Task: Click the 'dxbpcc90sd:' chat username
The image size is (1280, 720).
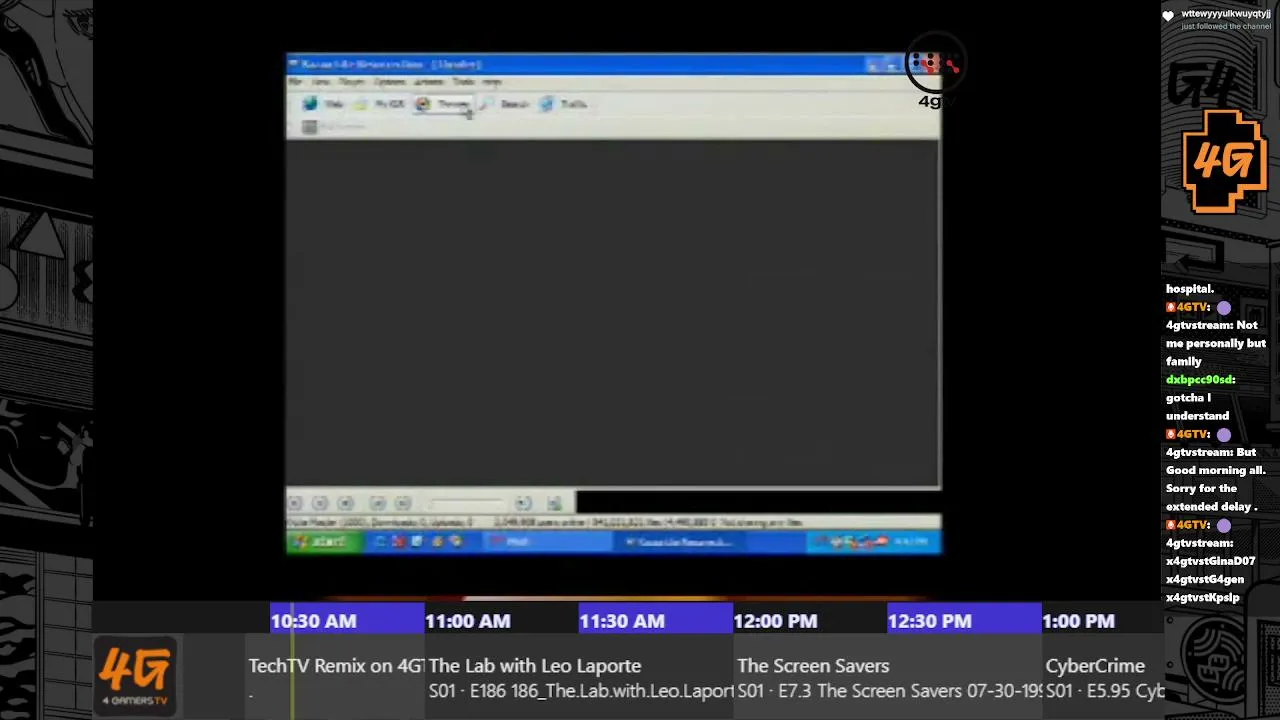Action: click(1201, 380)
